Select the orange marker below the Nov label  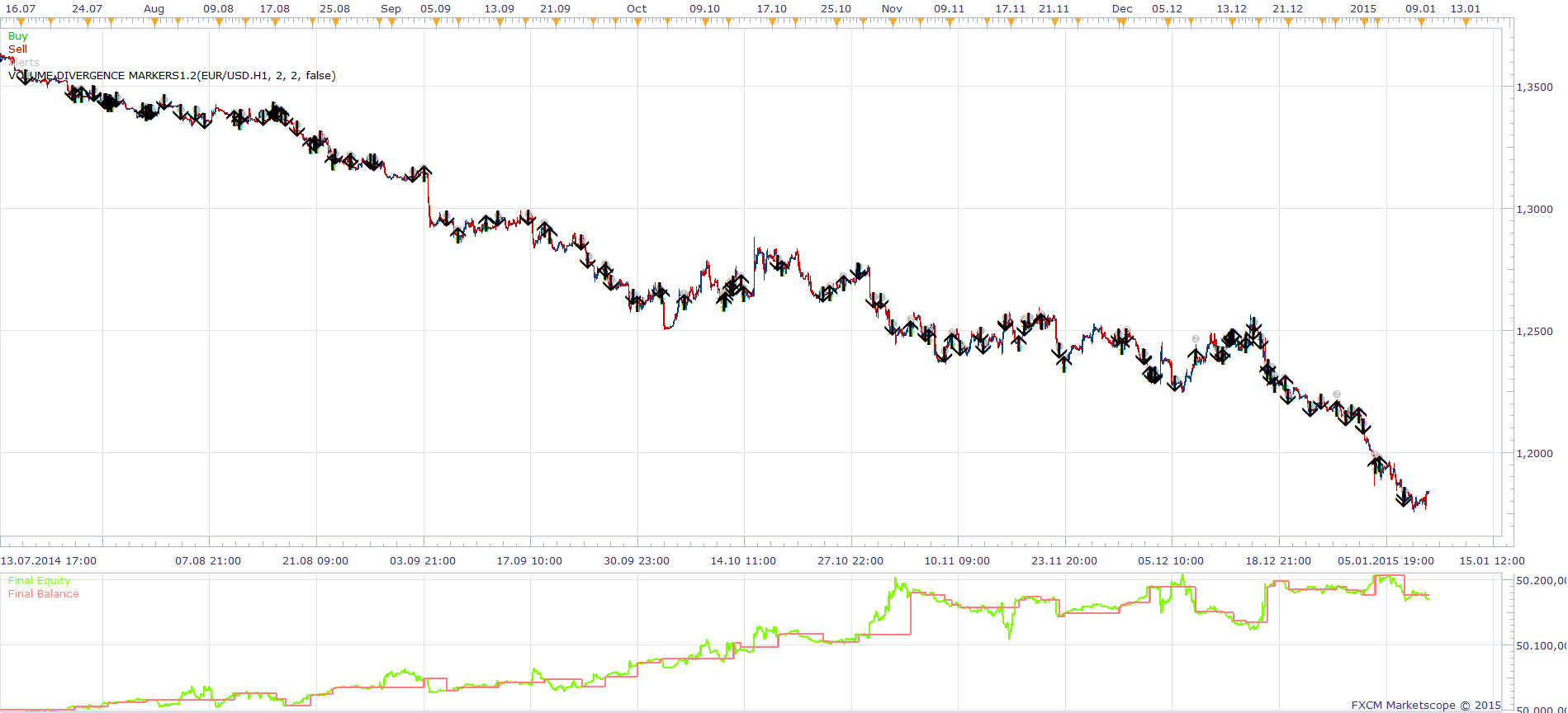[x=893, y=22]
